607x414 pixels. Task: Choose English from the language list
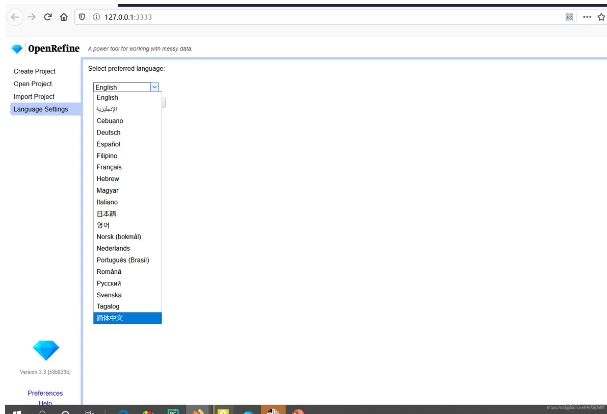point(127,98)
